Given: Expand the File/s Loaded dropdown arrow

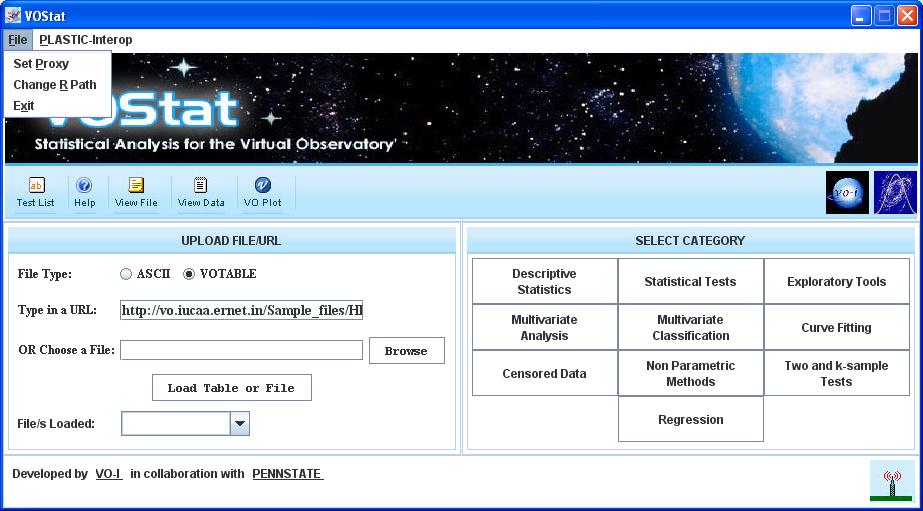Looking at the screenshot, I should pyautogui.click(x=240, y=423).
